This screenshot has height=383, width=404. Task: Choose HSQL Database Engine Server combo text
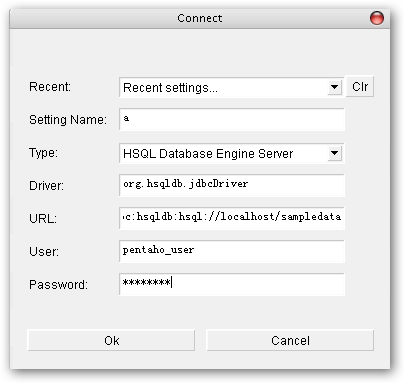pyautogui.click(x=208, y=154)
